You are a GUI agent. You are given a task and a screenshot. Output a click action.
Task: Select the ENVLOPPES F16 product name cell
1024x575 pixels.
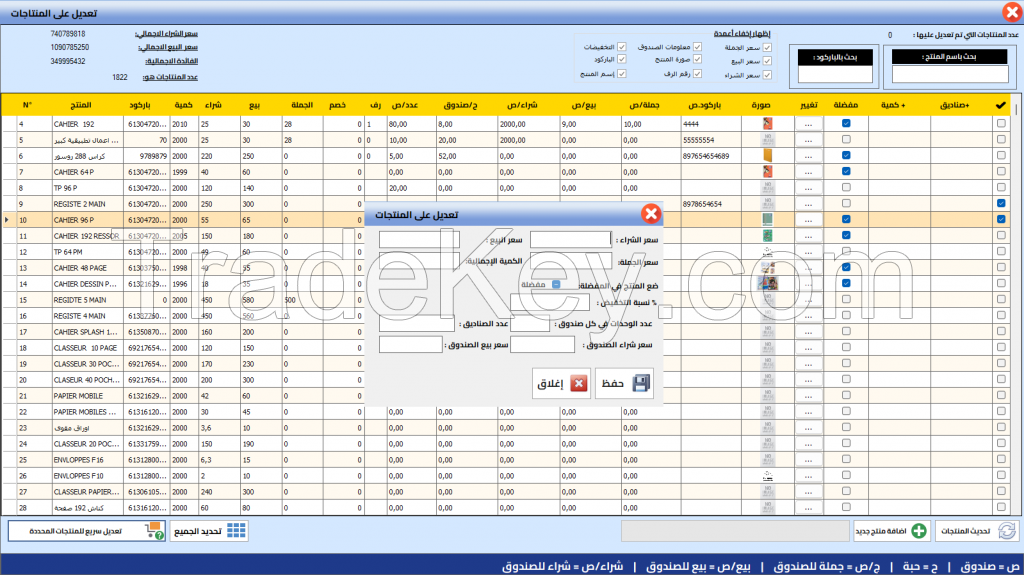pyautogui.click(x=88, y=460)
